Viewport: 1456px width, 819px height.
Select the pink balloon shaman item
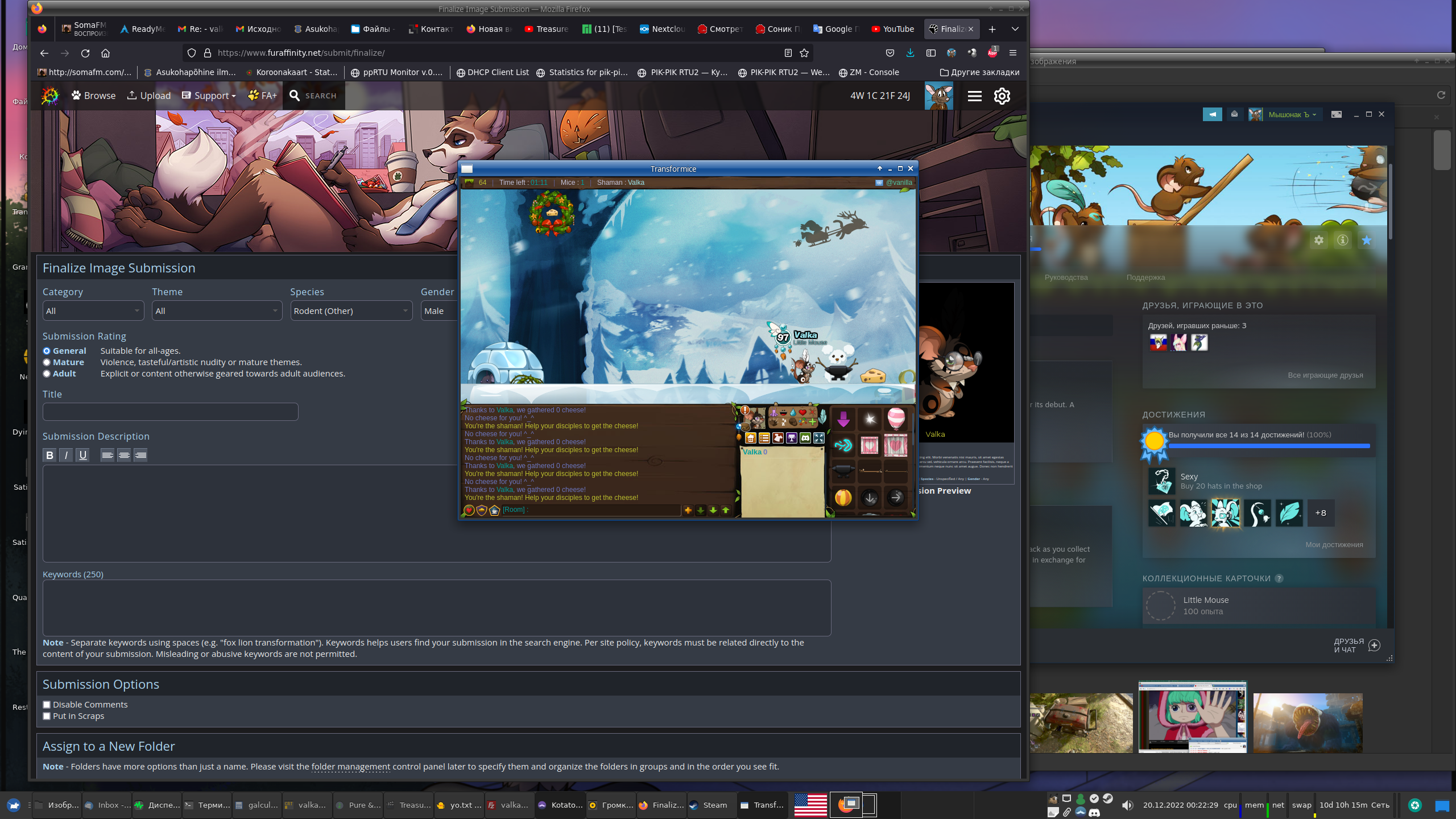pos(896,419)
